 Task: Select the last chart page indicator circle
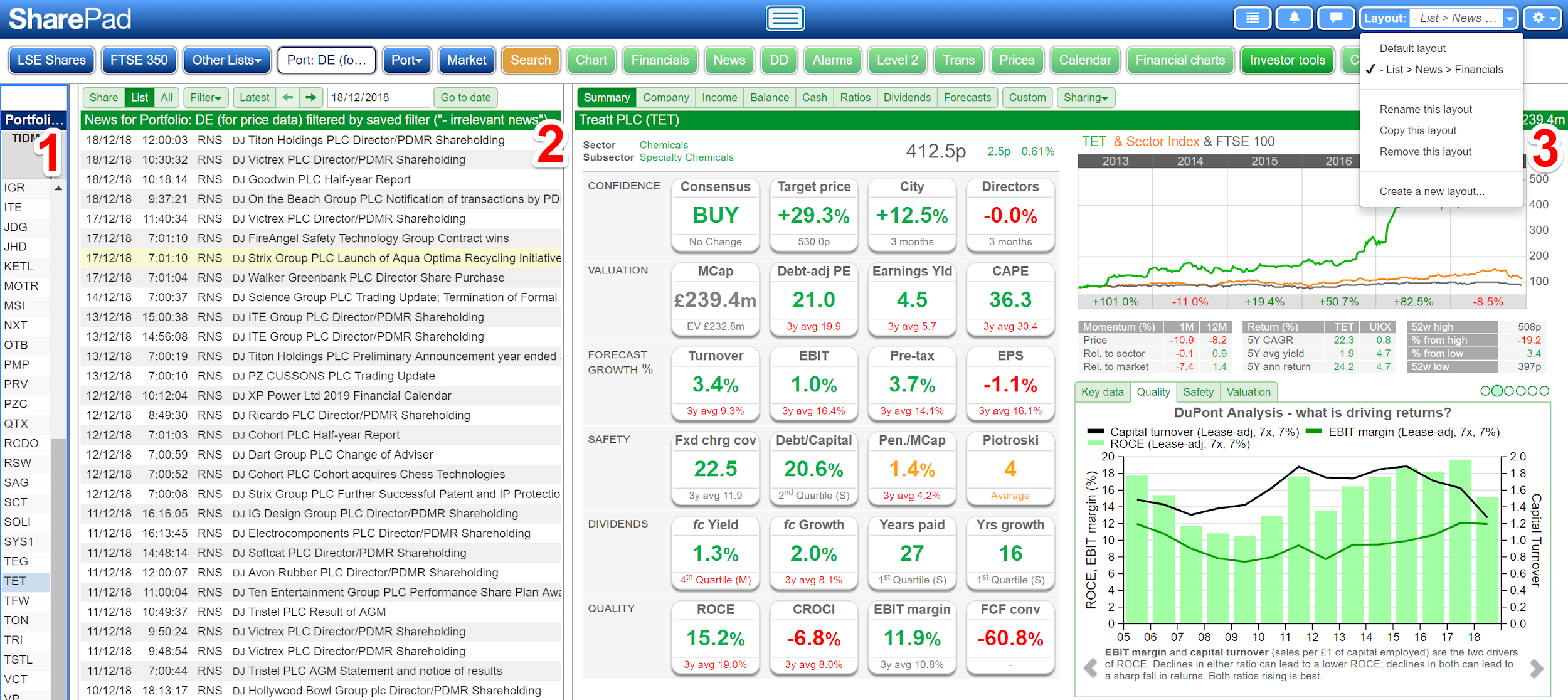(1544, 391)
